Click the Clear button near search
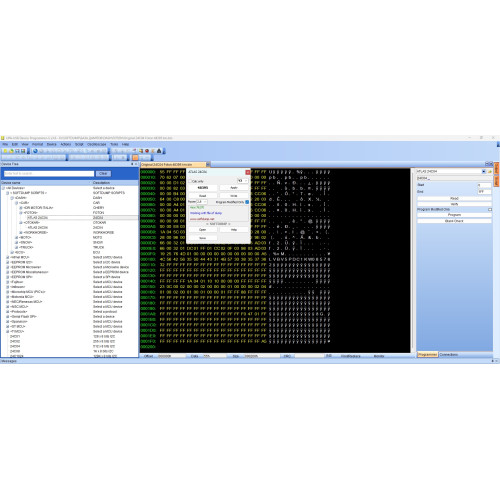The width and height of the screenshot is (500, 500). pos(103,173)
